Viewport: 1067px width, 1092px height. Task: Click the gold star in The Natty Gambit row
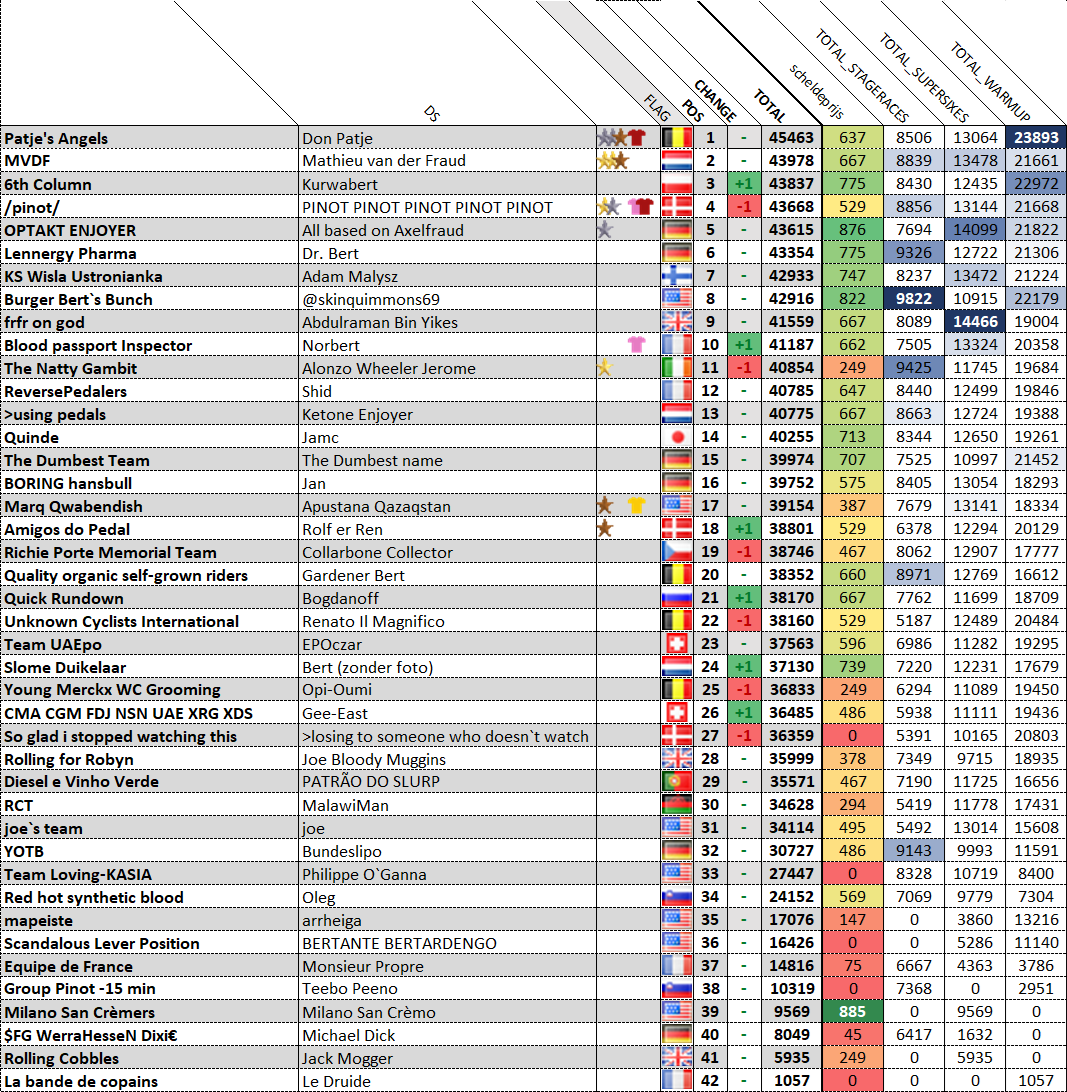pos(605,367)
